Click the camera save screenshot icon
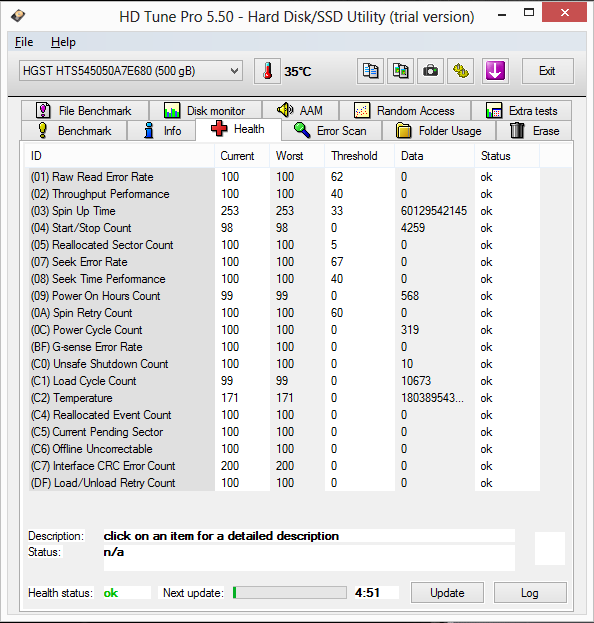 coord(430,71)
